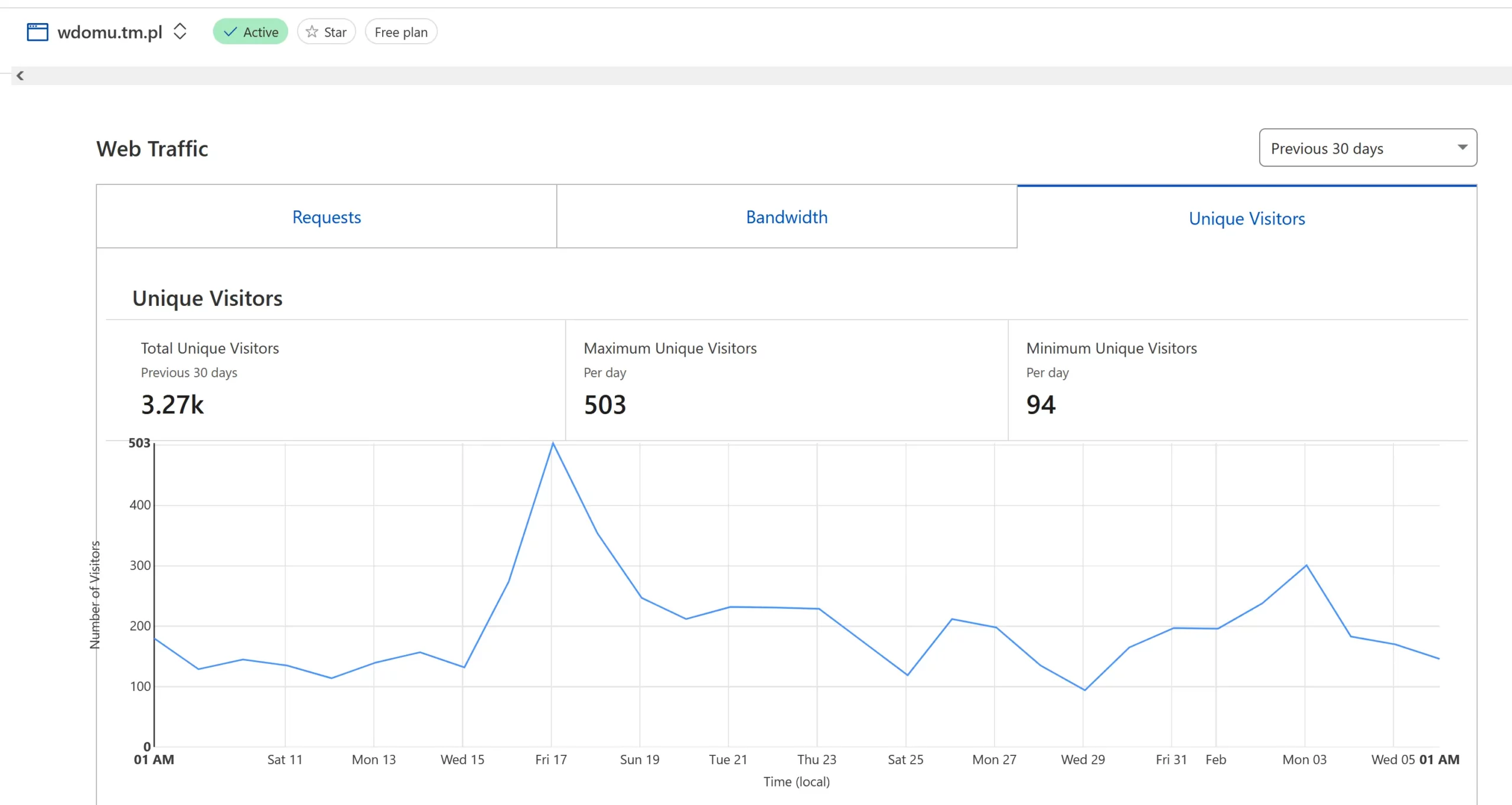This screenshot has width=1512, height=805.
Task: Click the dropdown caret arrow in time range selector
Action: pyautogui.click(x=1462, y=148)
